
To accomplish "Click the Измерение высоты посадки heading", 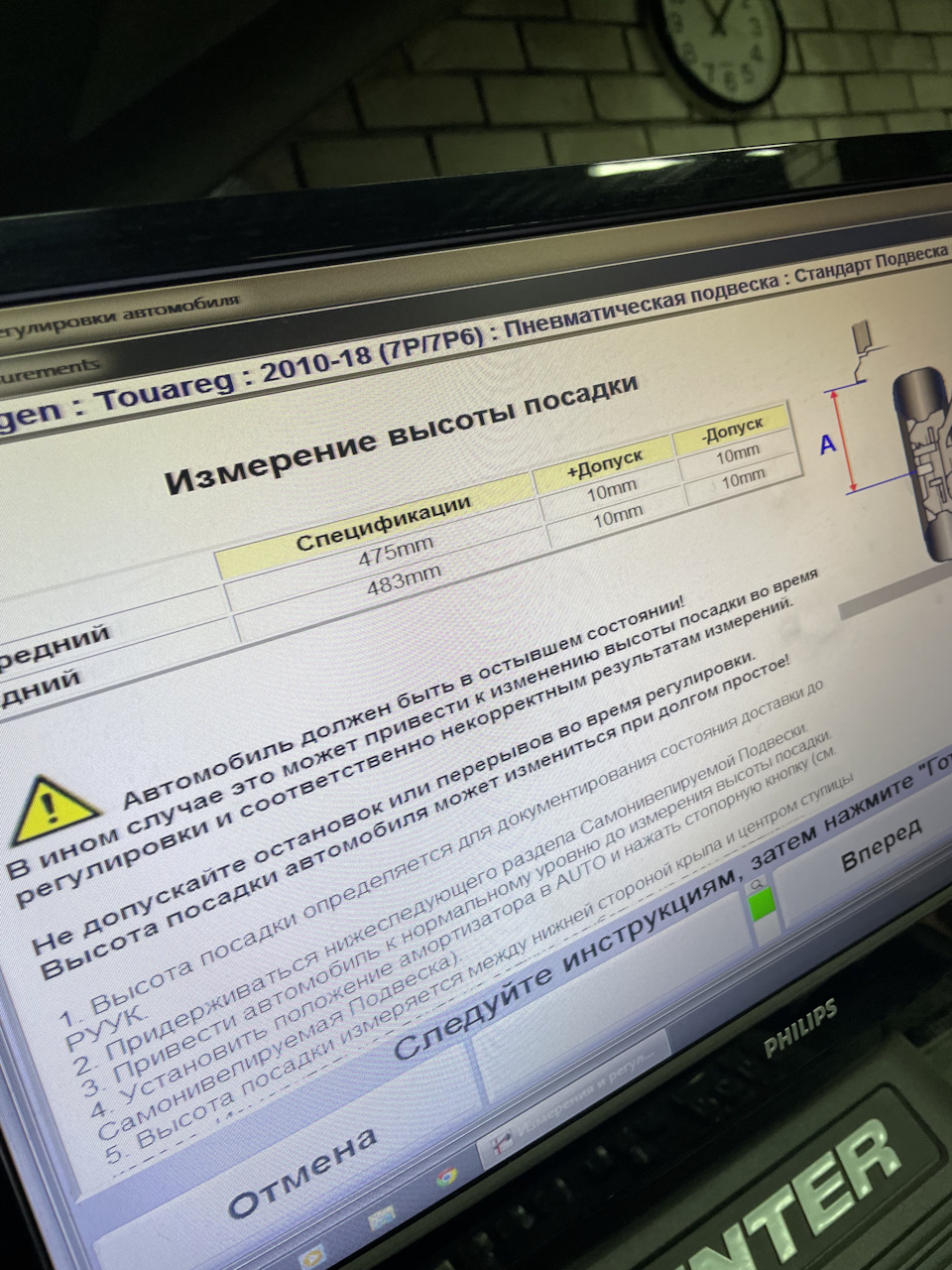I will [x=401, y=433].
